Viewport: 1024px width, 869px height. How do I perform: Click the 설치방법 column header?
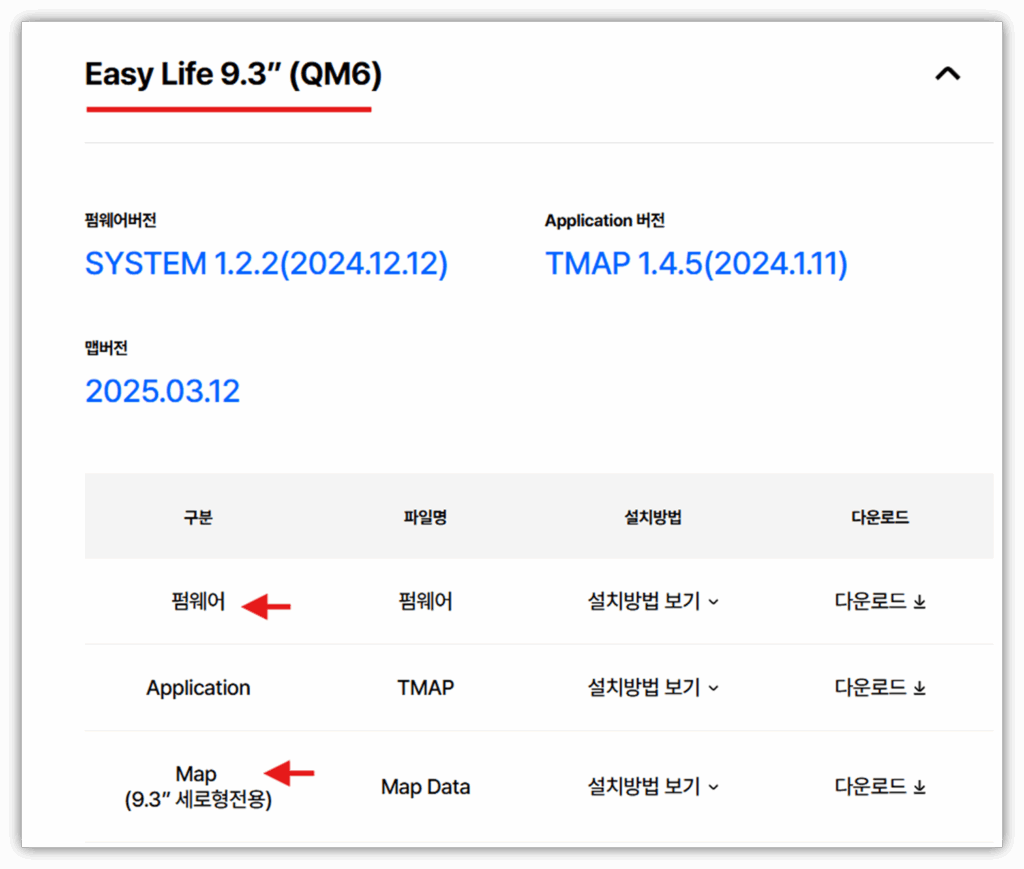click(652, 517)
